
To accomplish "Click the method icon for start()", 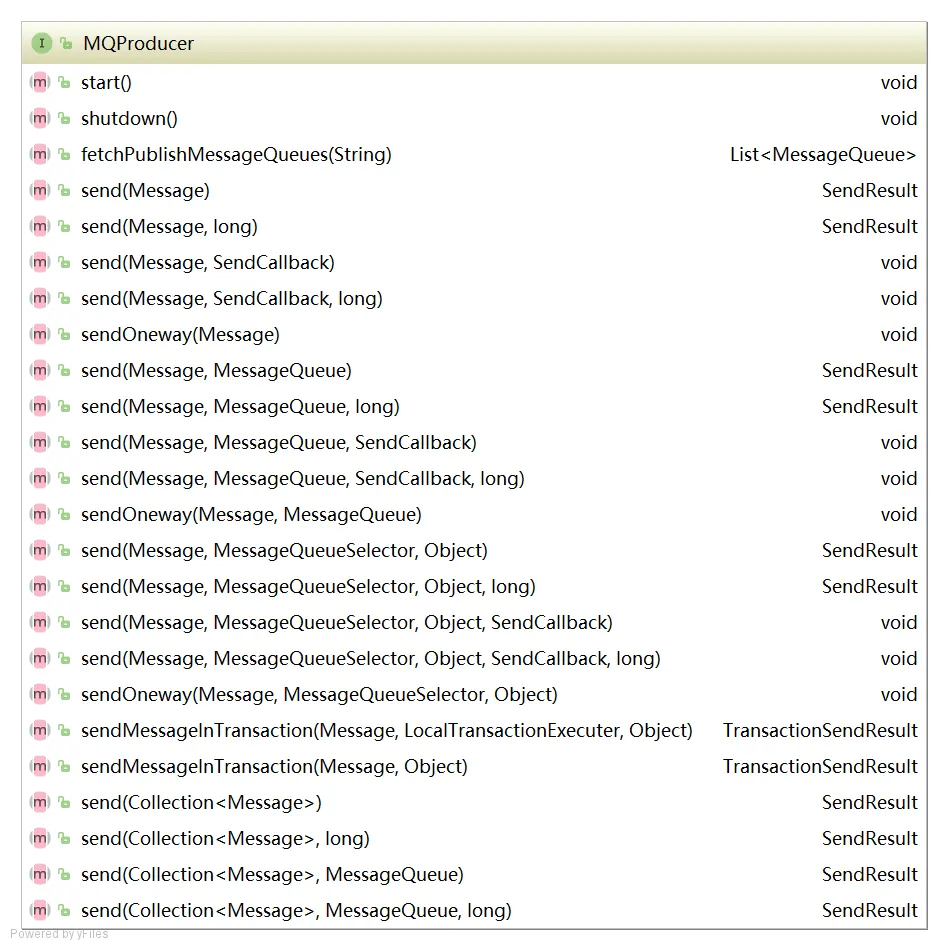I will click(x=40, y=82).
